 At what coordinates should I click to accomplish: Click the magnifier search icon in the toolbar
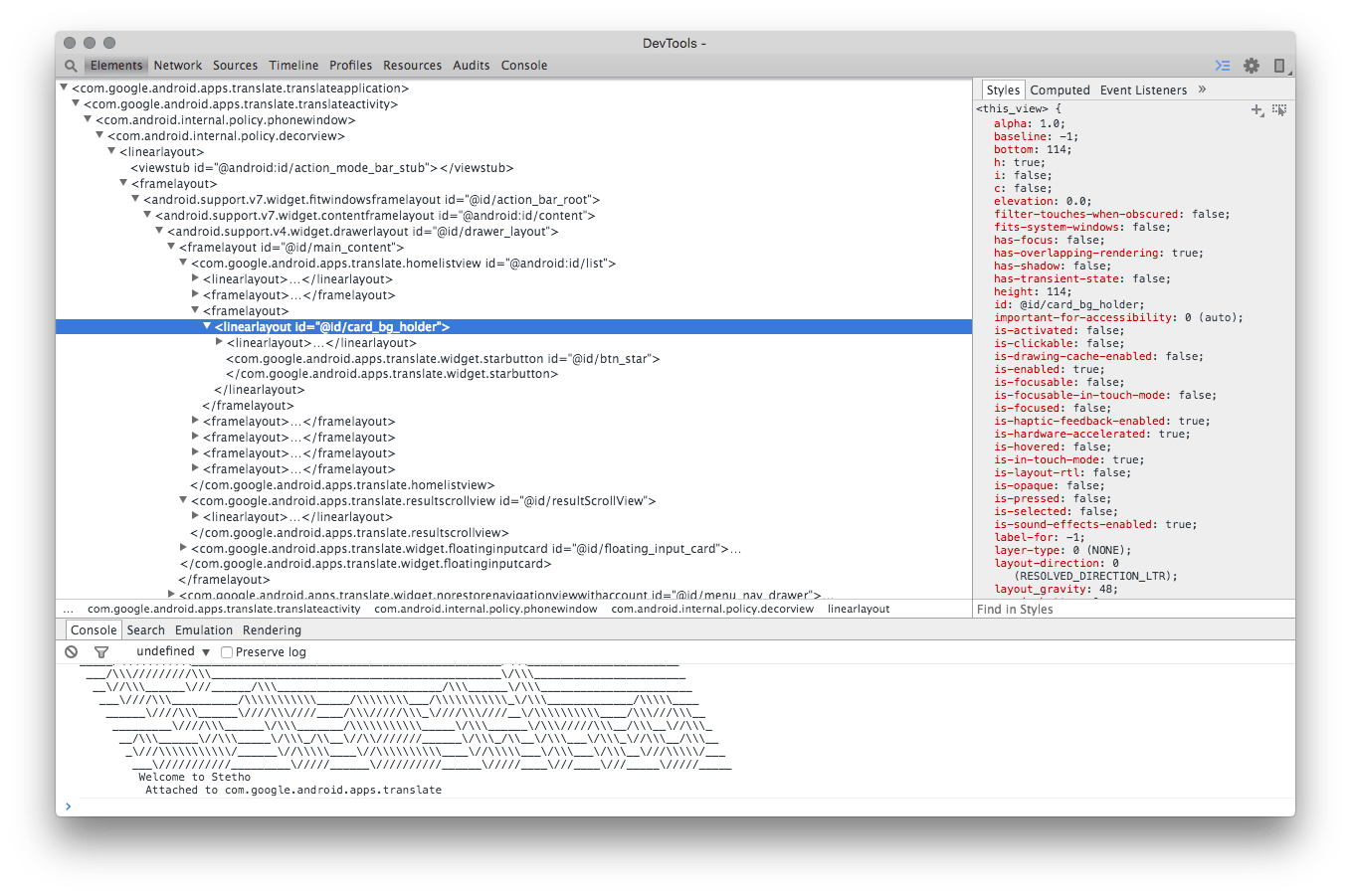pyautogui.click(x=71, y=66)
